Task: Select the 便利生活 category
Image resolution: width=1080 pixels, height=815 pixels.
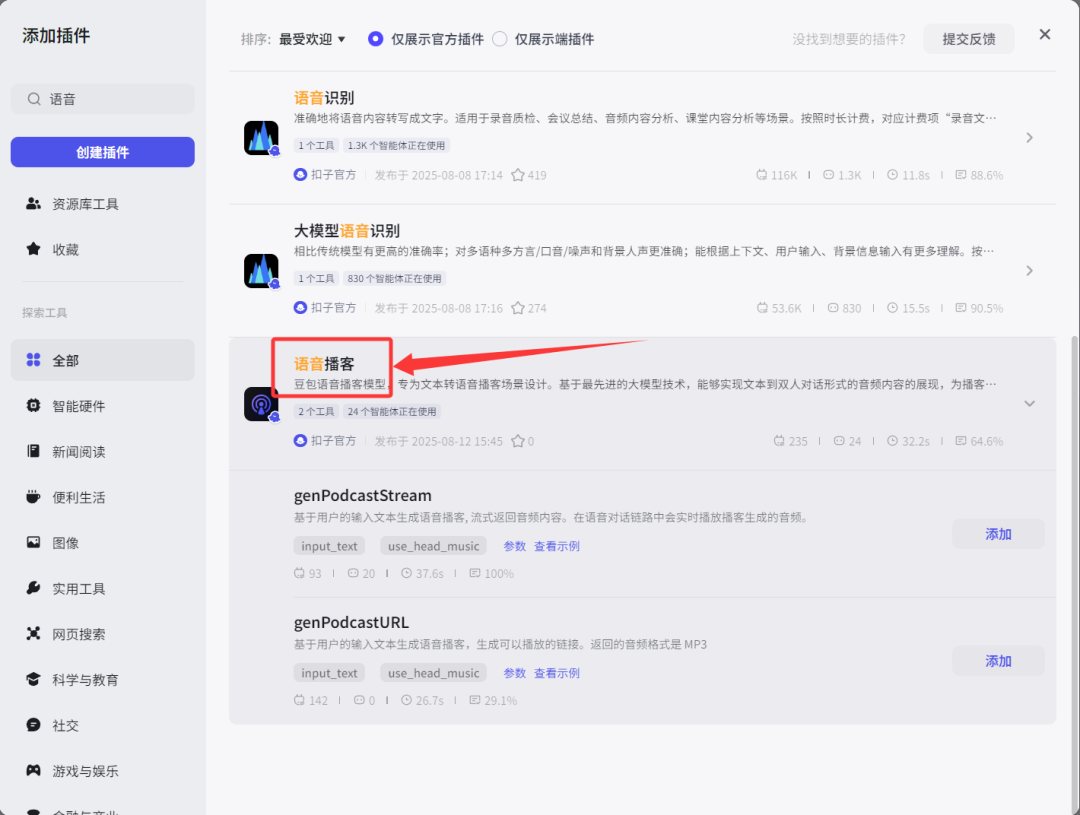Action: coord(103,497)
